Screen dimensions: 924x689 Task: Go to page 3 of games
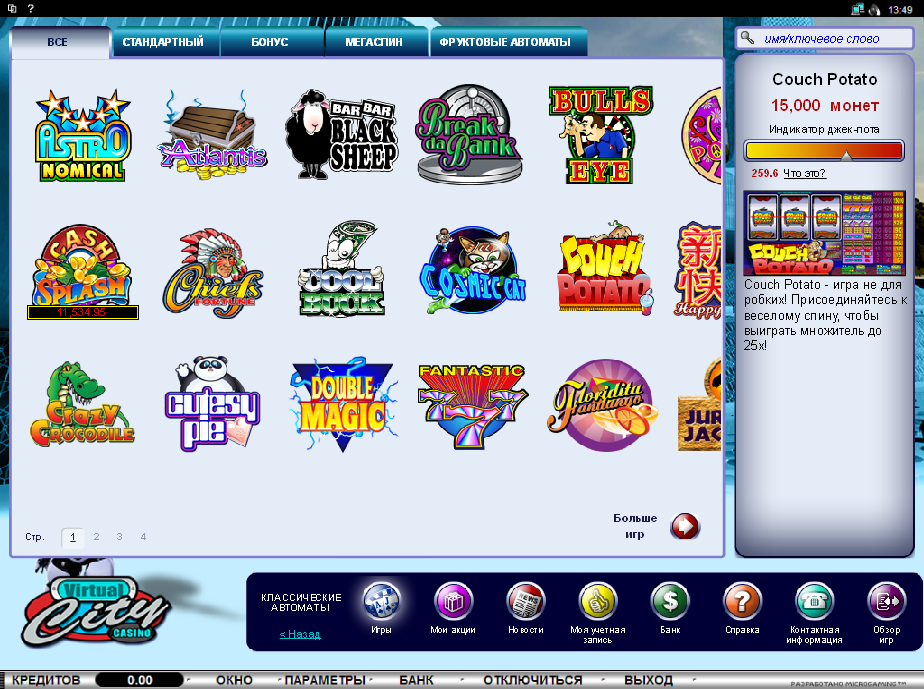point(120,536)
